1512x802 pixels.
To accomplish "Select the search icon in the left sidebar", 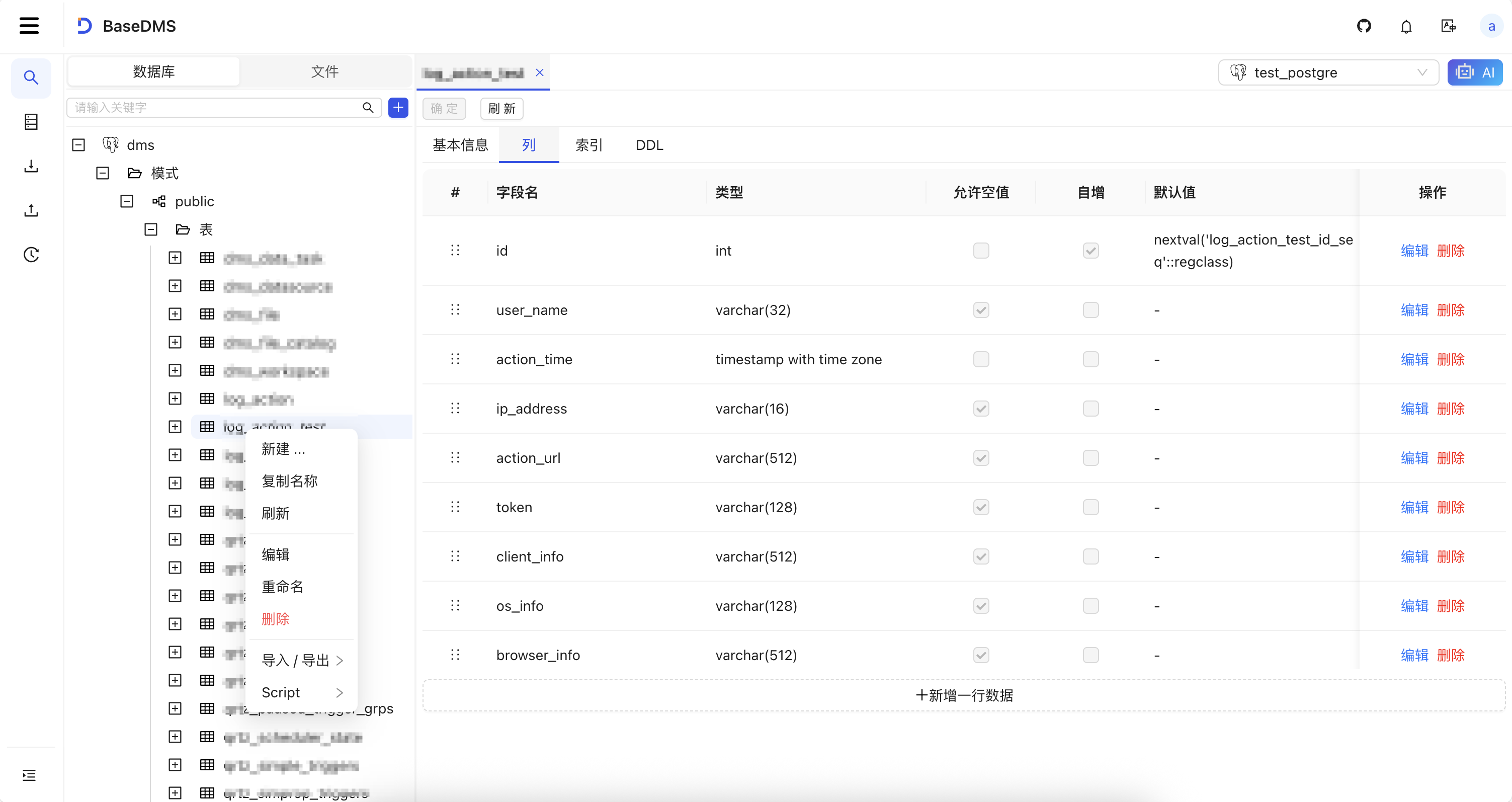I will click(x=31, y=77).
